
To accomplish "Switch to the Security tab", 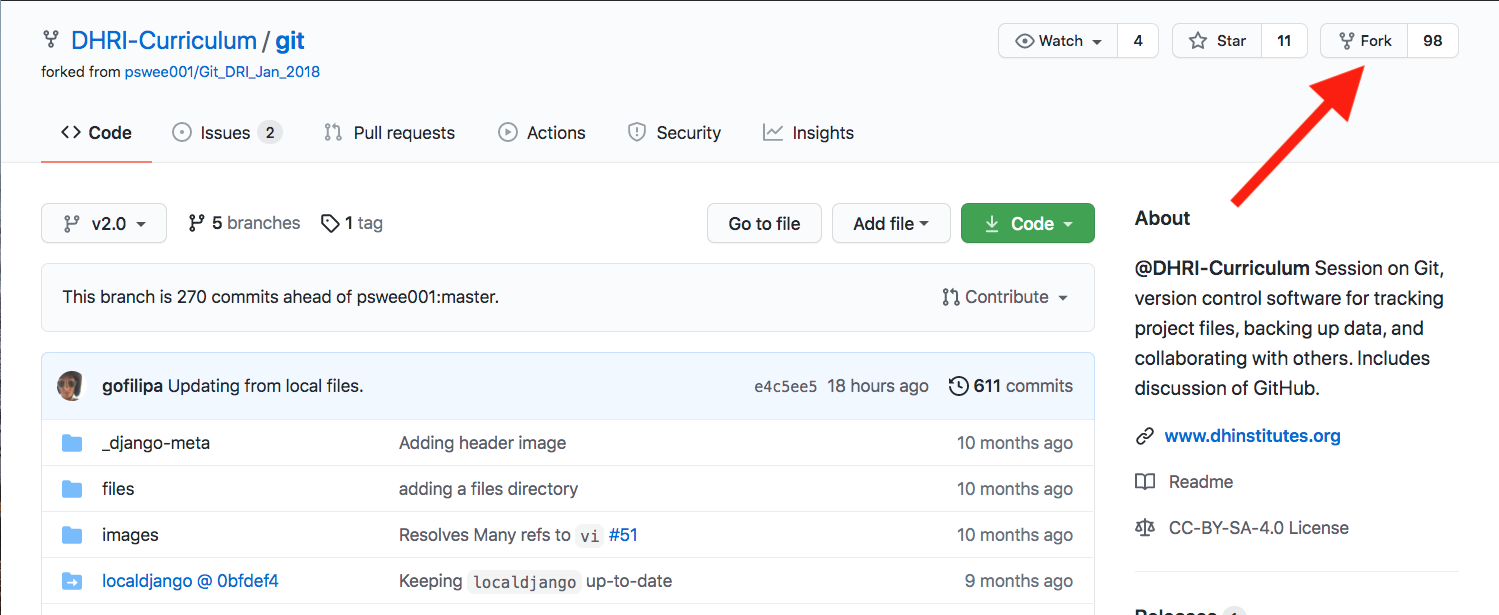I will click(x=674, y=133).
